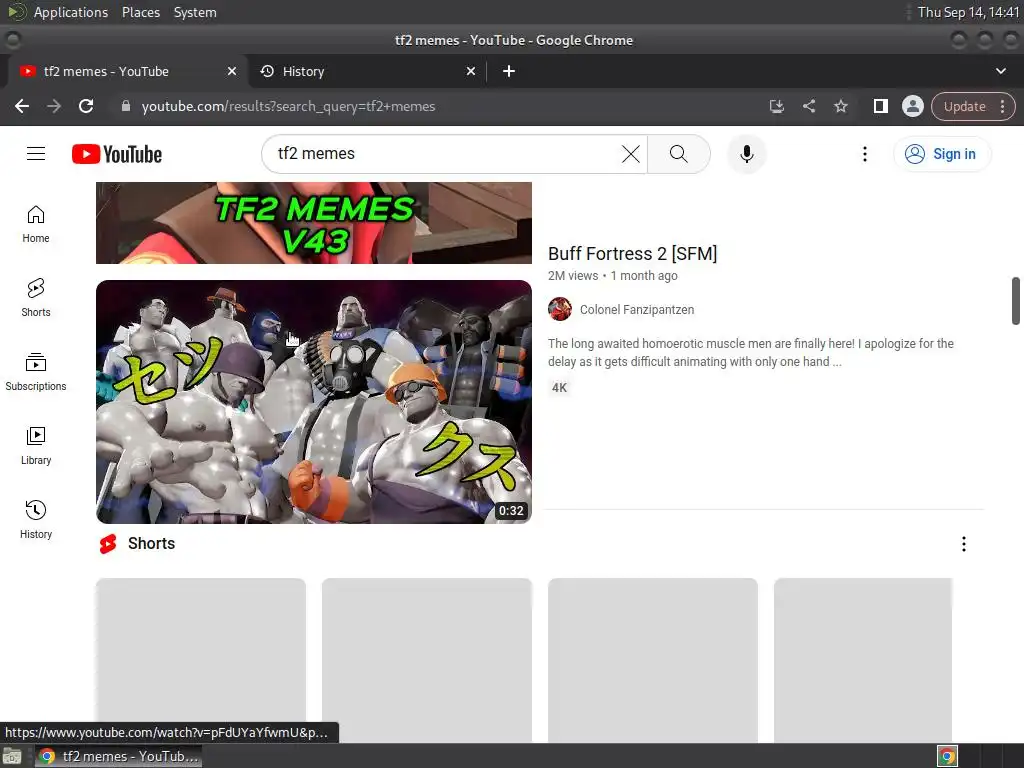Share this page via the share icon
Image resolution: width=1024 pixels, height=768 pixels.
click(x=808, y=106)
